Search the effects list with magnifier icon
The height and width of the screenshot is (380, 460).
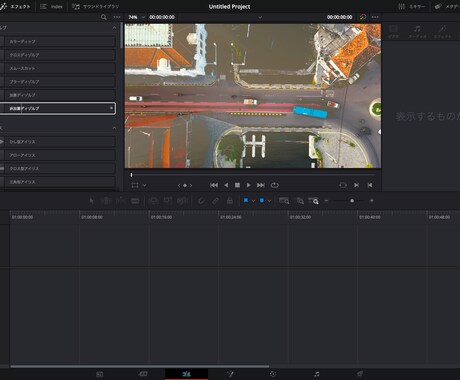[104, 17]
